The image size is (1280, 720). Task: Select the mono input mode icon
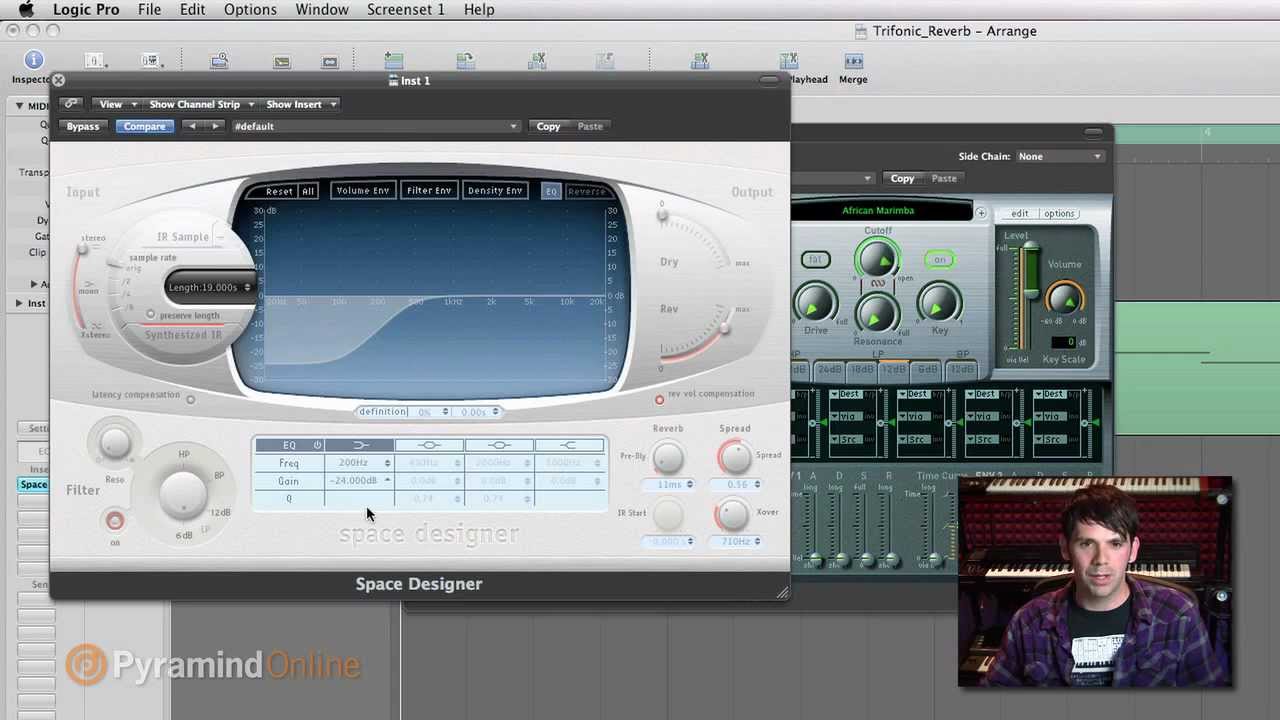pos(88,284)
